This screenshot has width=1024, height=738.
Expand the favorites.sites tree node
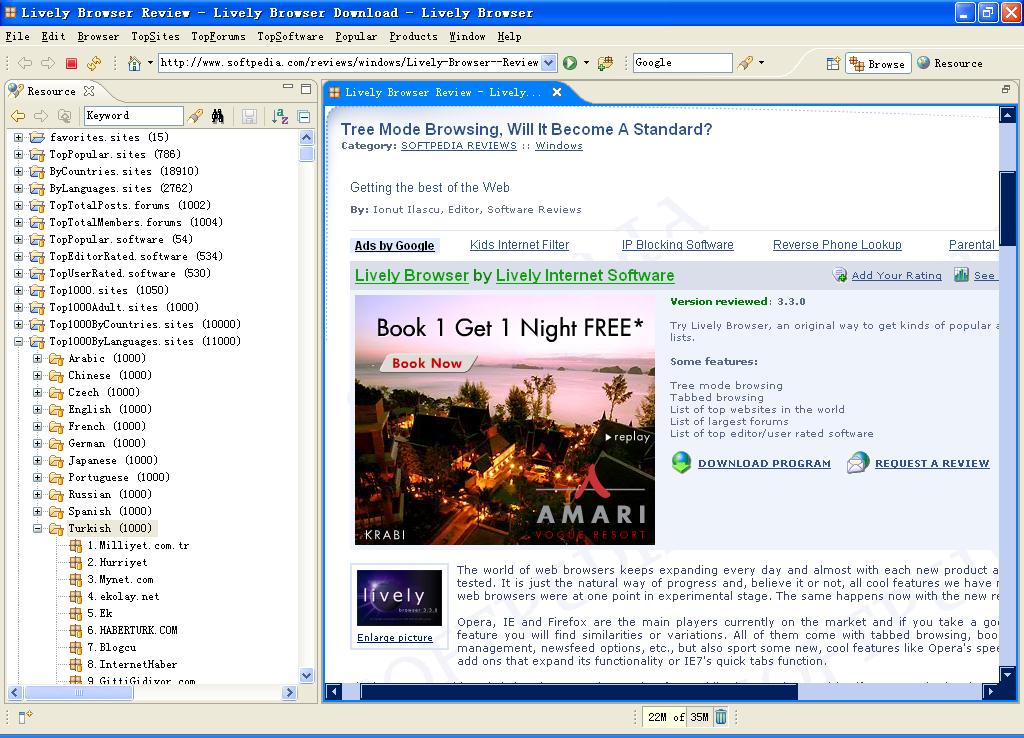click(x=18, y=137)
